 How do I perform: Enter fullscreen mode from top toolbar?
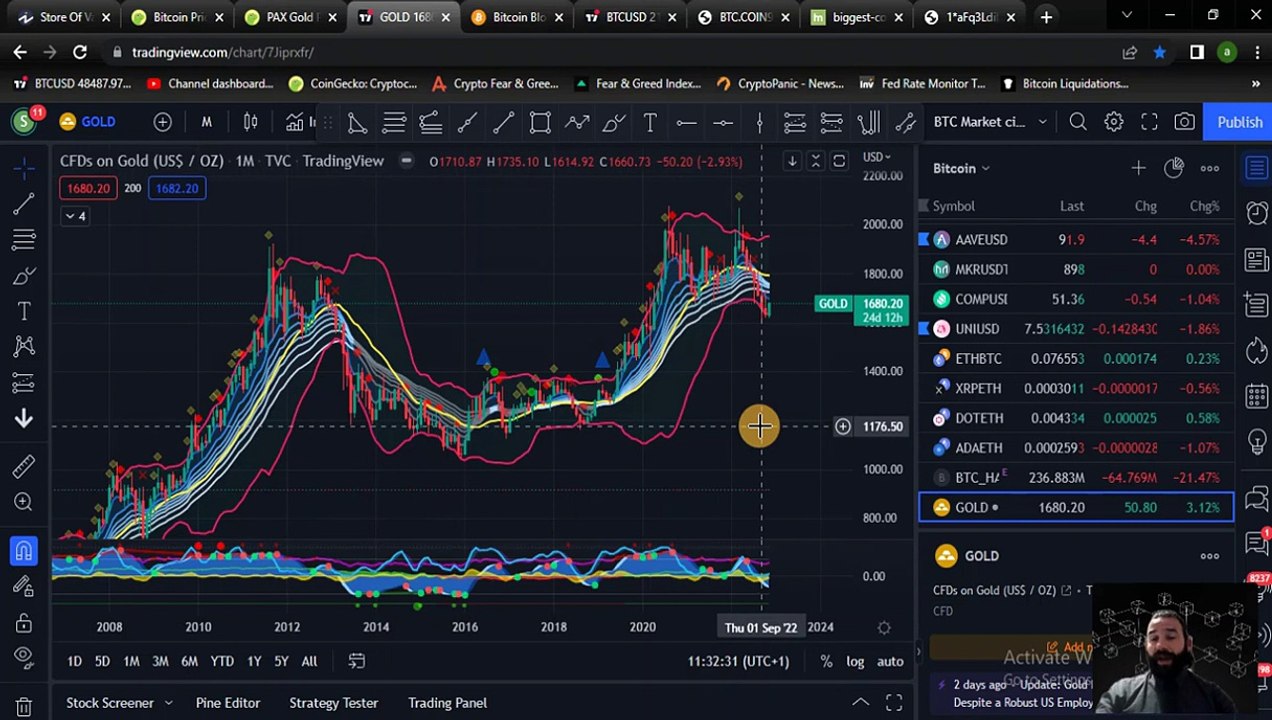click(x=1149, y=122)
